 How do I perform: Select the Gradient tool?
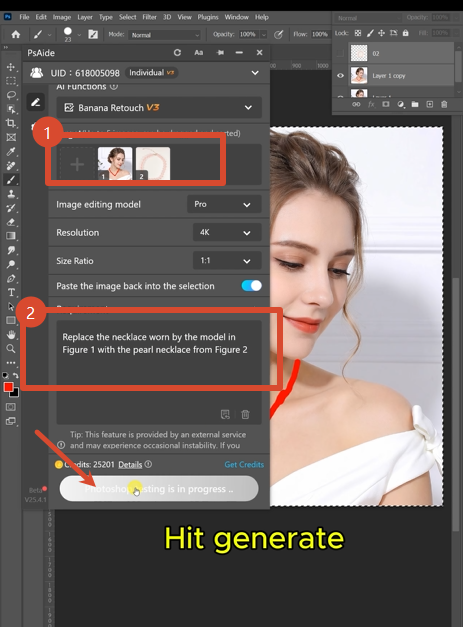coord(11,236)
